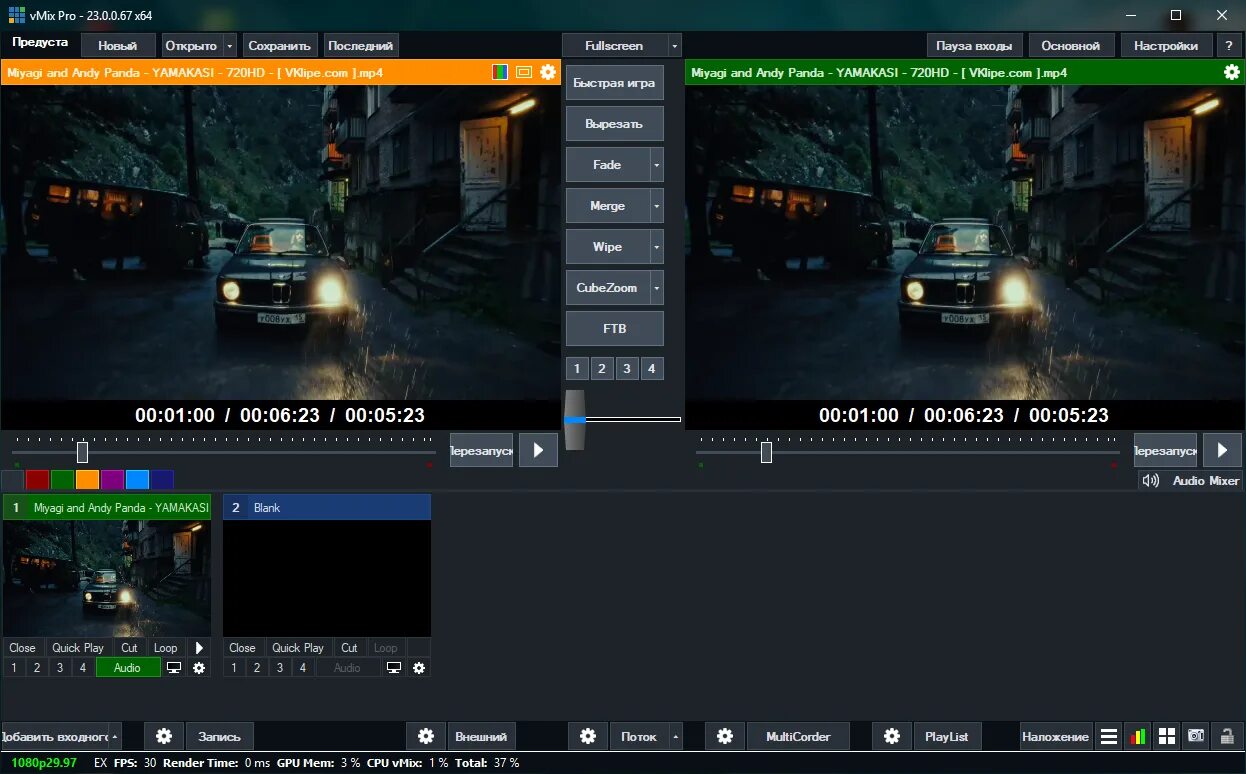Play the output video
Viewport: 1246px width, 774px height.
point(1222,450)
